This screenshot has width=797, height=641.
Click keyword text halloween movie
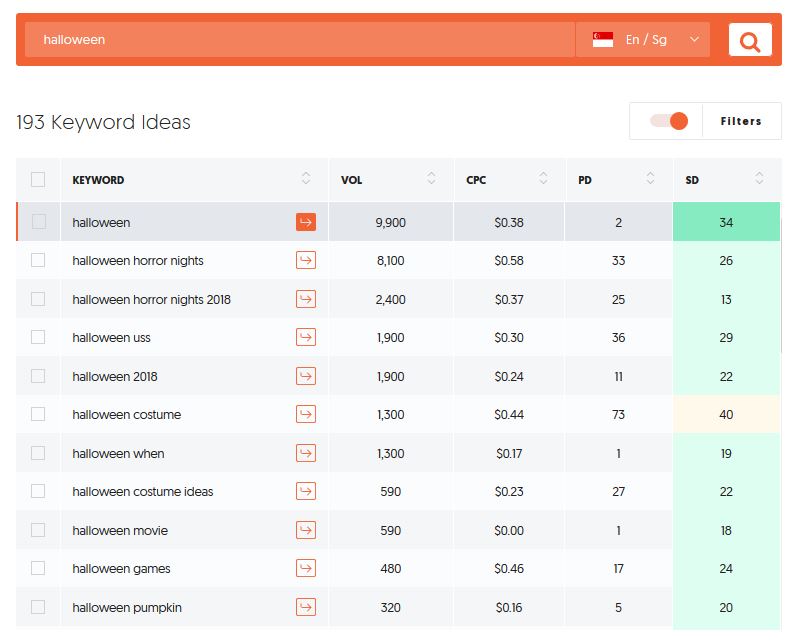(120, 531)
